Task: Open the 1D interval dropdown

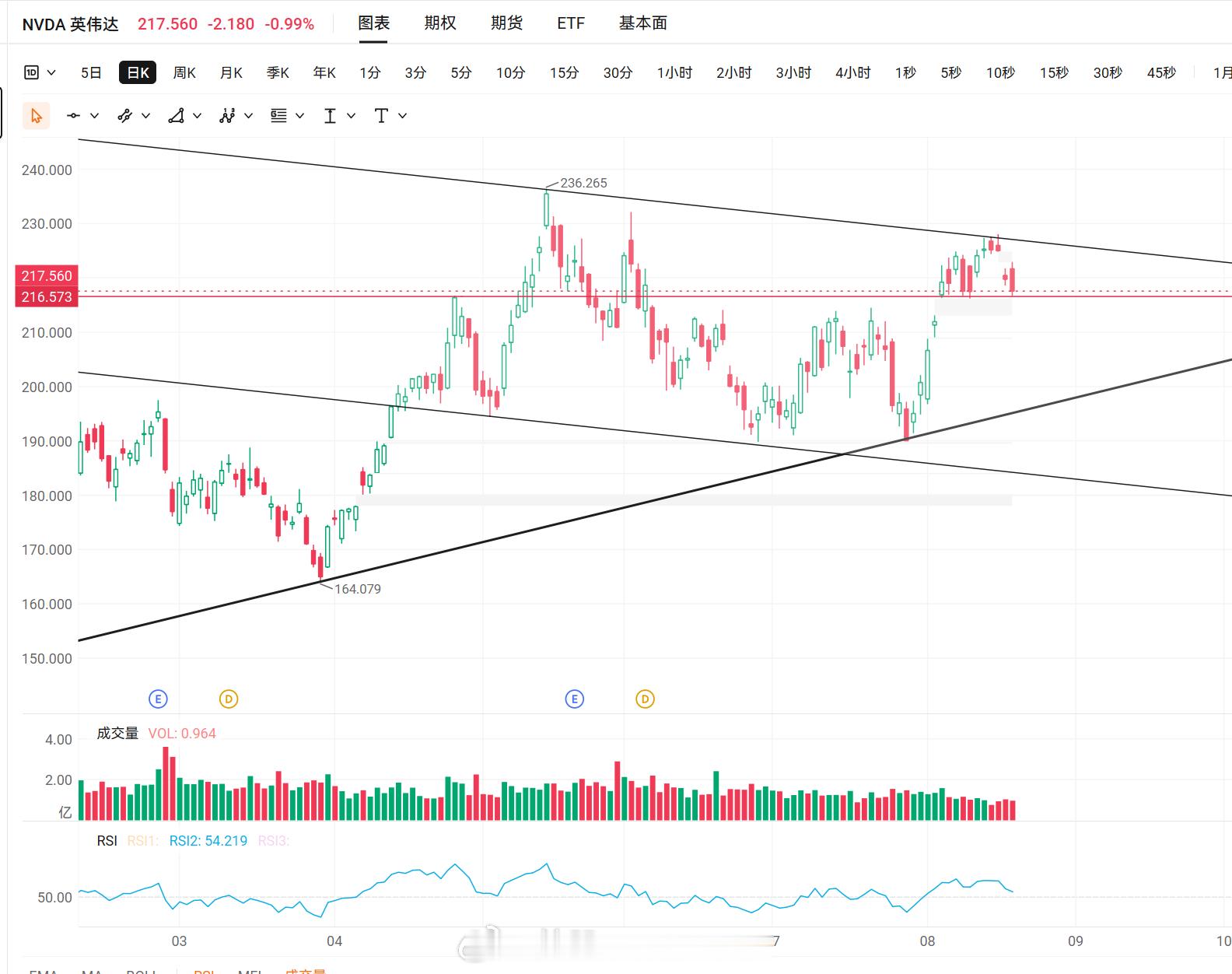Action: point(40,72)
